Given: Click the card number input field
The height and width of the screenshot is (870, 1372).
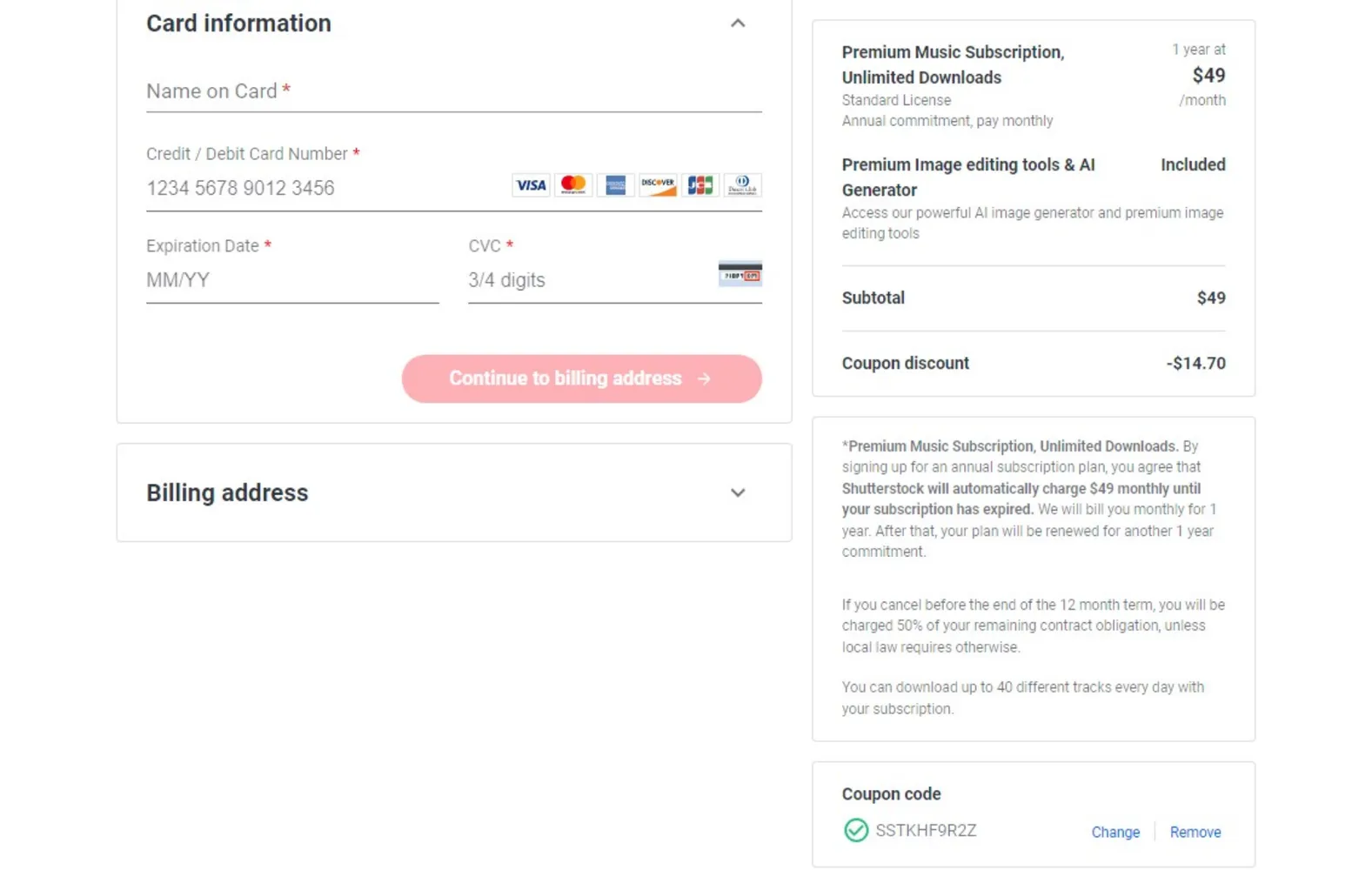Looking at the screenshot, I should 322,189.
